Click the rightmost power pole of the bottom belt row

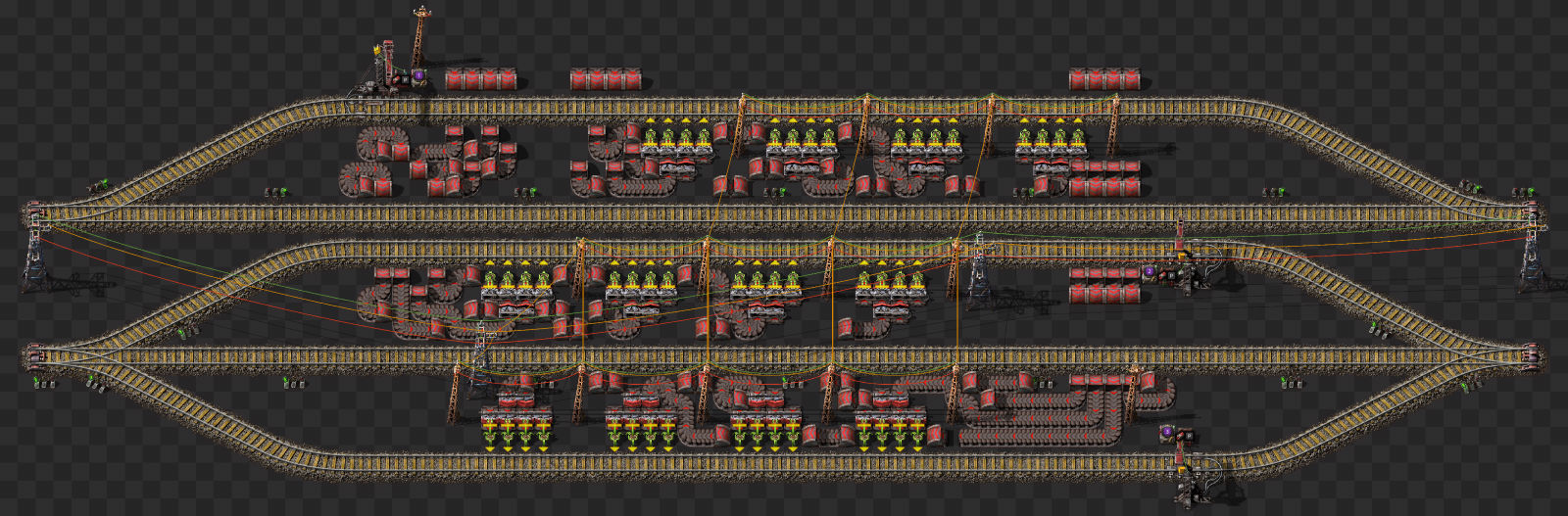pos(1132,394)
